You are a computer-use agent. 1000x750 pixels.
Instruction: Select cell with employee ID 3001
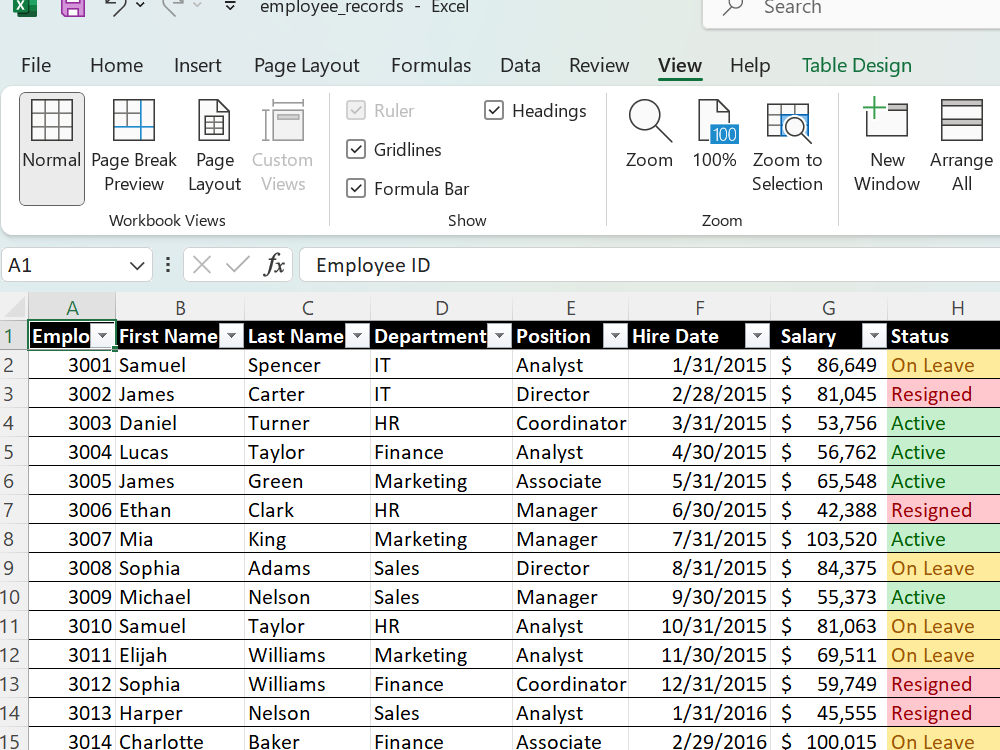point(72,365)
